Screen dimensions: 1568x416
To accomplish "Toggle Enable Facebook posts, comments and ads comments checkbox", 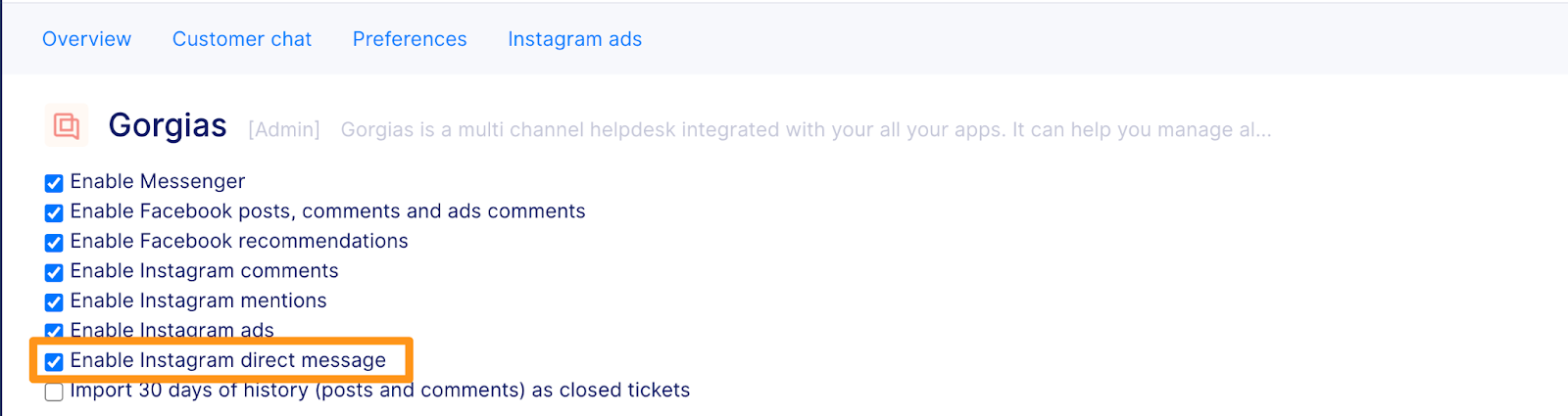I will point(54,212).
